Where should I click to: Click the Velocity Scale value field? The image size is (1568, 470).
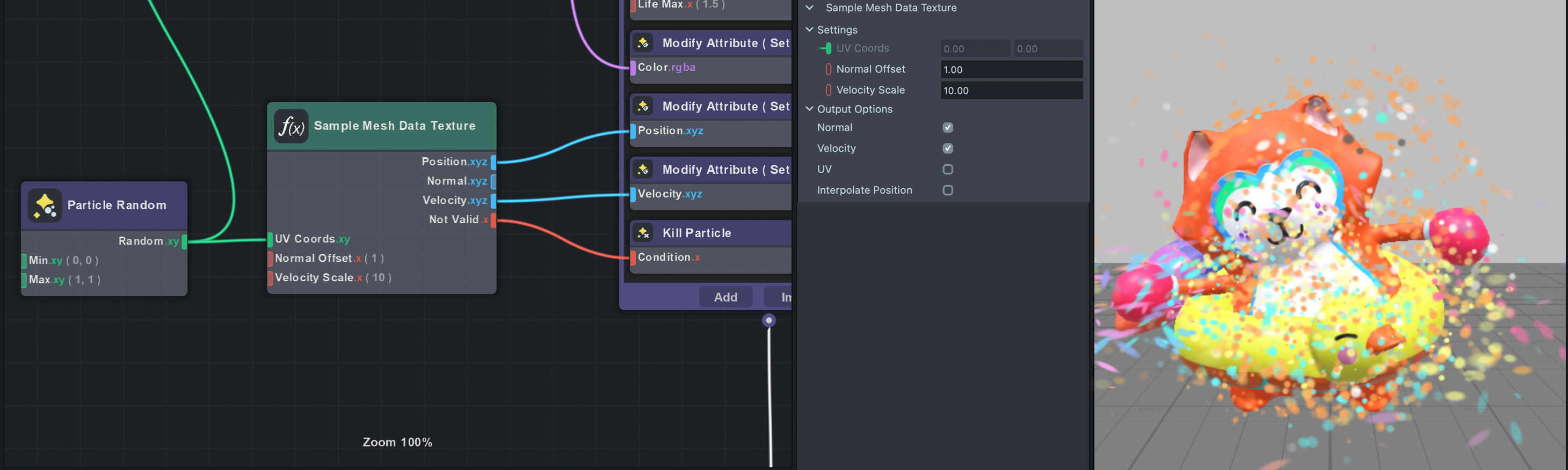[x=1011, y=91]
